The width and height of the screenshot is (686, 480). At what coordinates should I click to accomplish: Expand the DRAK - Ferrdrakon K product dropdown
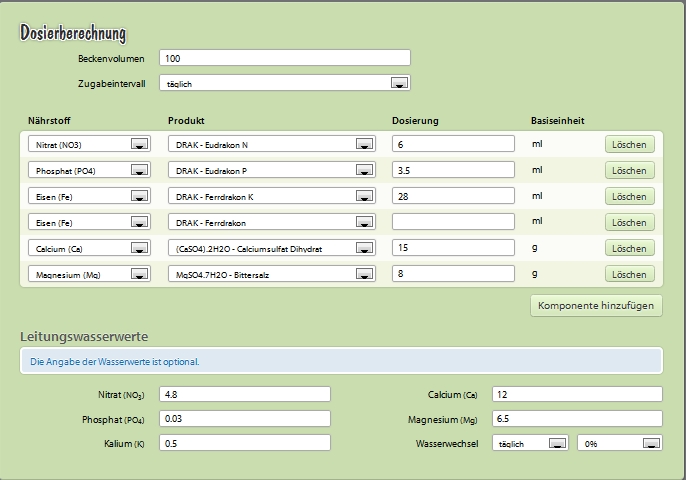coord(272,196)
